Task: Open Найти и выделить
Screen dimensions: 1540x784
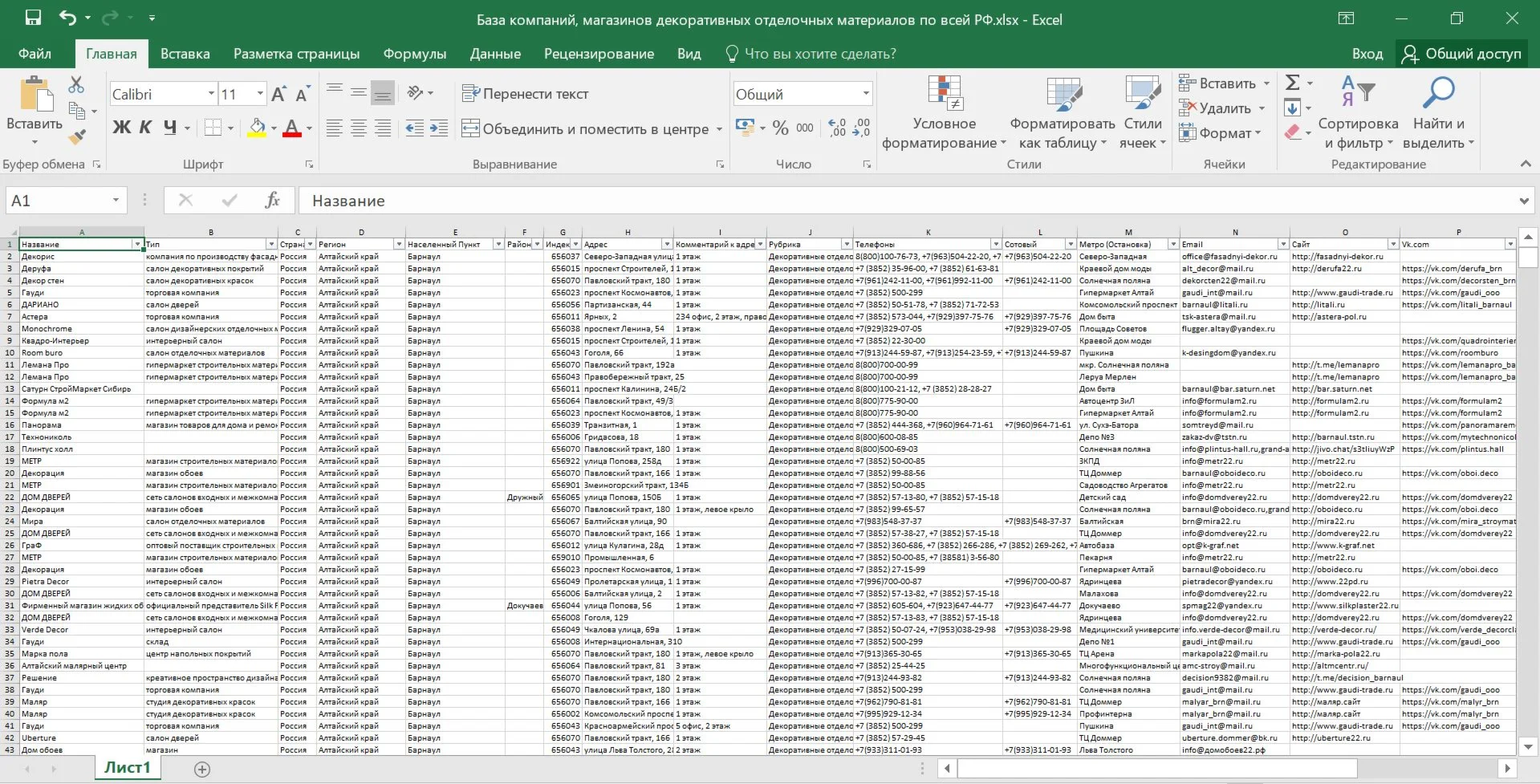Action: tap(1439, 112)
